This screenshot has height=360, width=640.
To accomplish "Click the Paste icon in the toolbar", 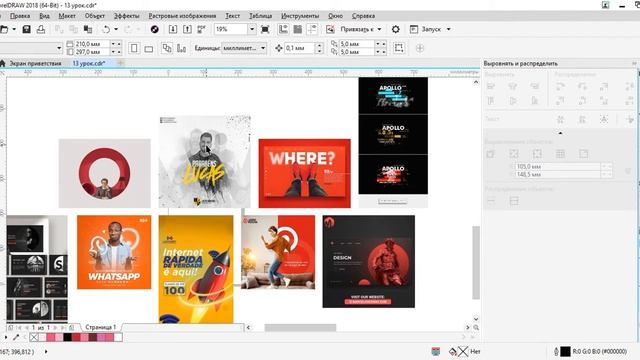I will [x=88, y=29].
